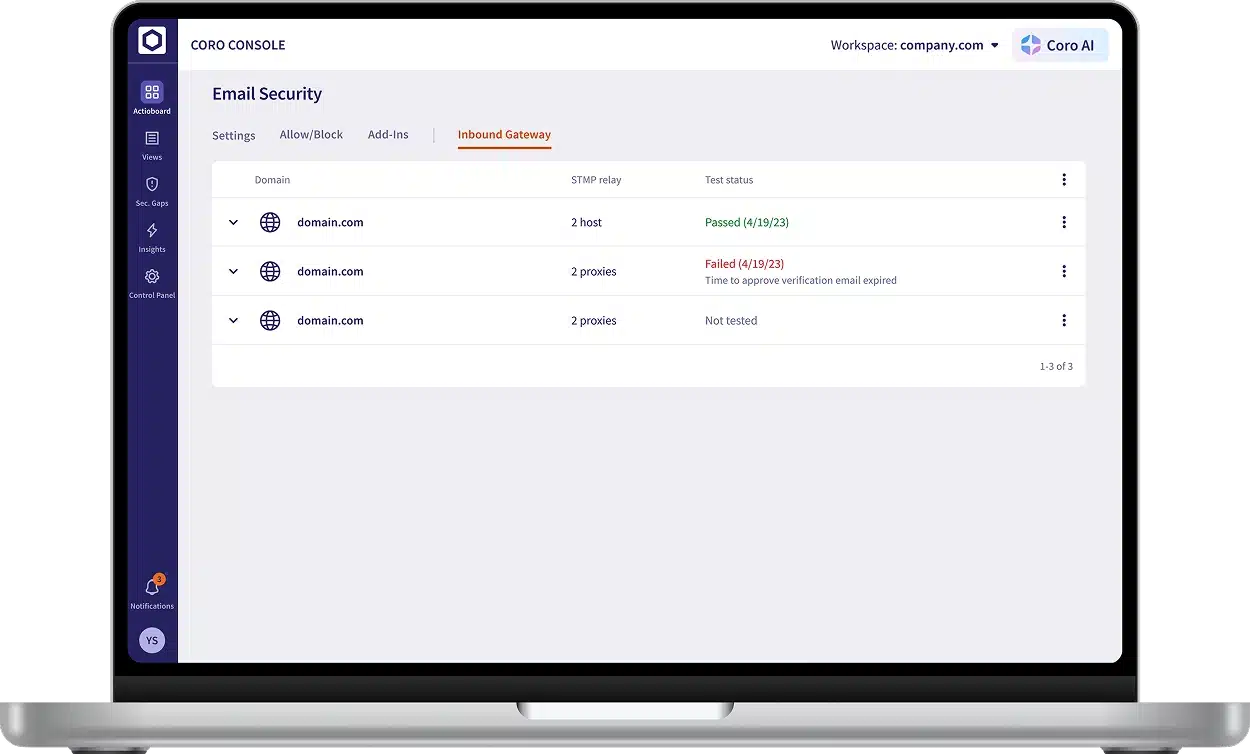Viewport: 1250px width, 754px height.
Task: Open the three-dot menu for the Passed domain
Action: (1064, 222)
